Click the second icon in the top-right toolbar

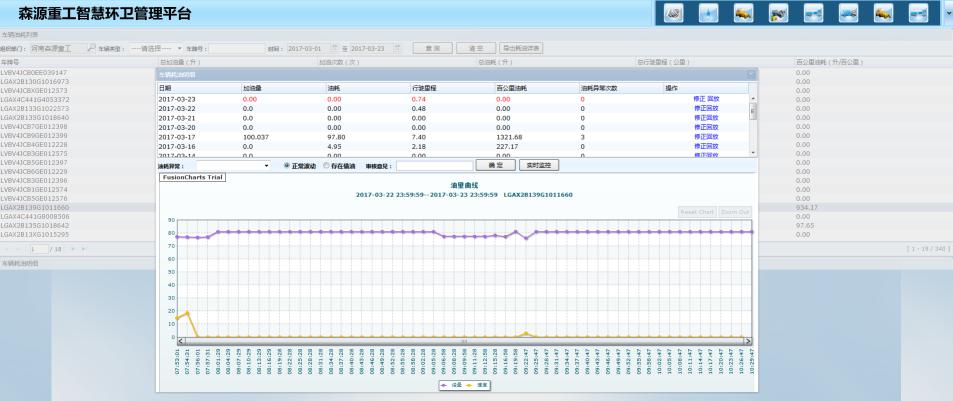tap(709, 13)
